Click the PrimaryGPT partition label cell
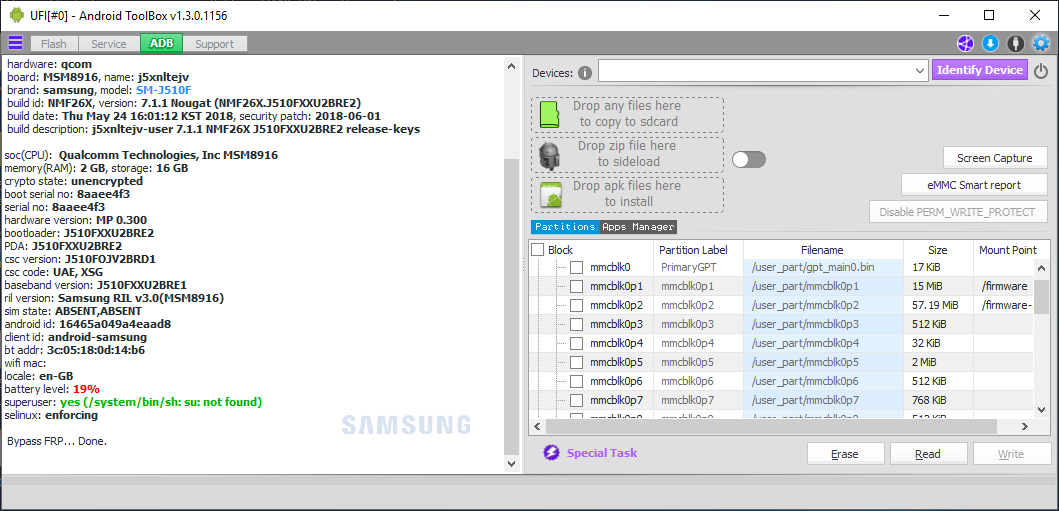 point(699,267)
